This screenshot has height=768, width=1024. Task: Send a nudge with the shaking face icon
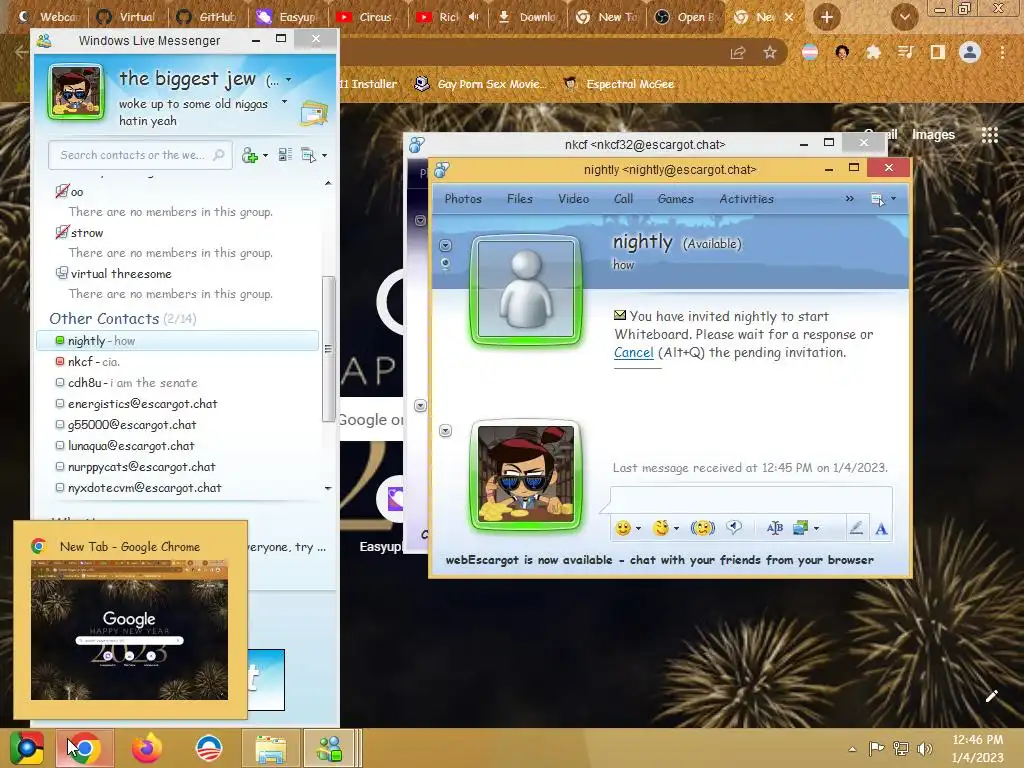pyautogui.click(x=703, y=528)
